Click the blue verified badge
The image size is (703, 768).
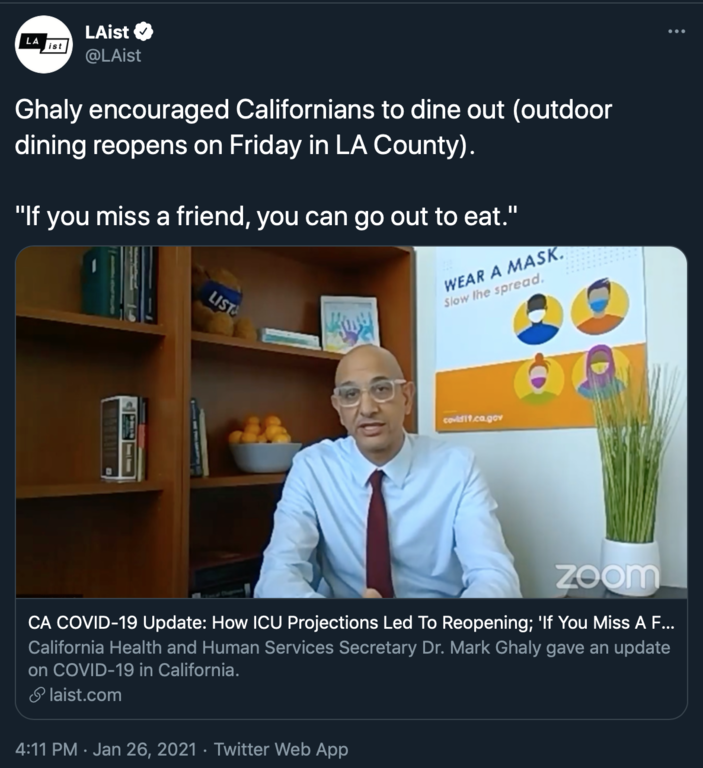point(144,33)
